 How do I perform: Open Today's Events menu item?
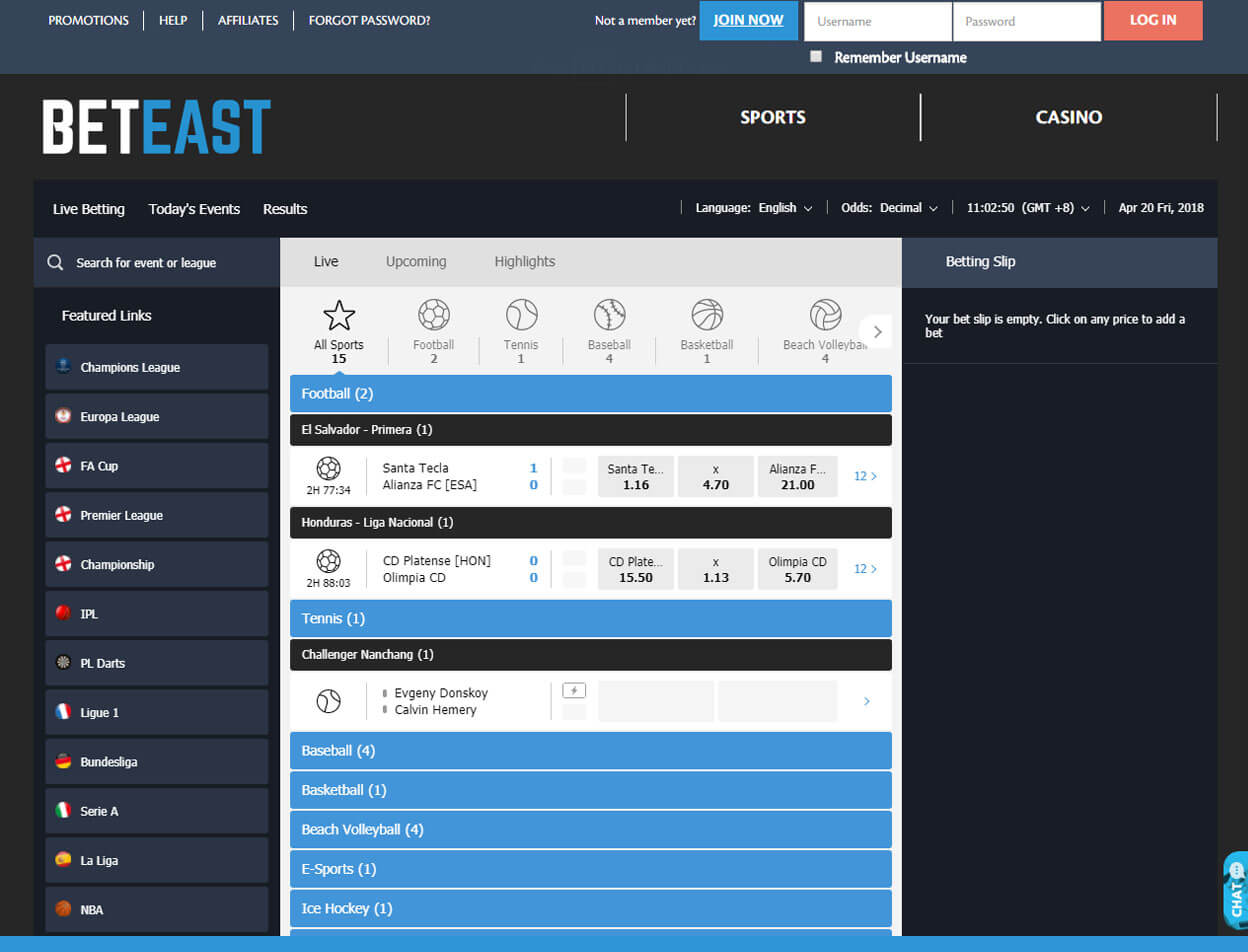pos(194,209)
